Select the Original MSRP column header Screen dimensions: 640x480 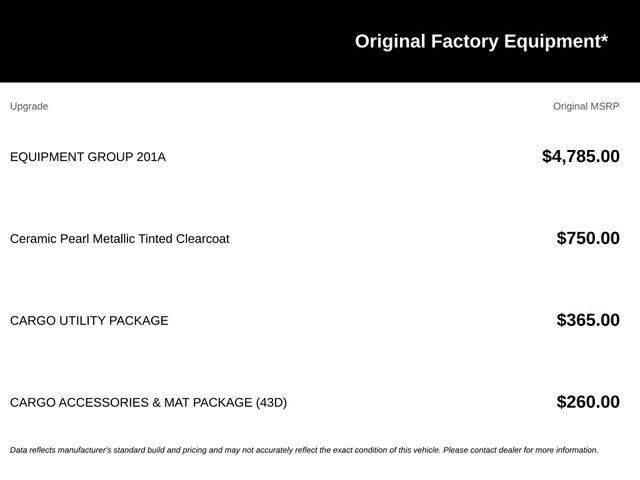point(586,107)
